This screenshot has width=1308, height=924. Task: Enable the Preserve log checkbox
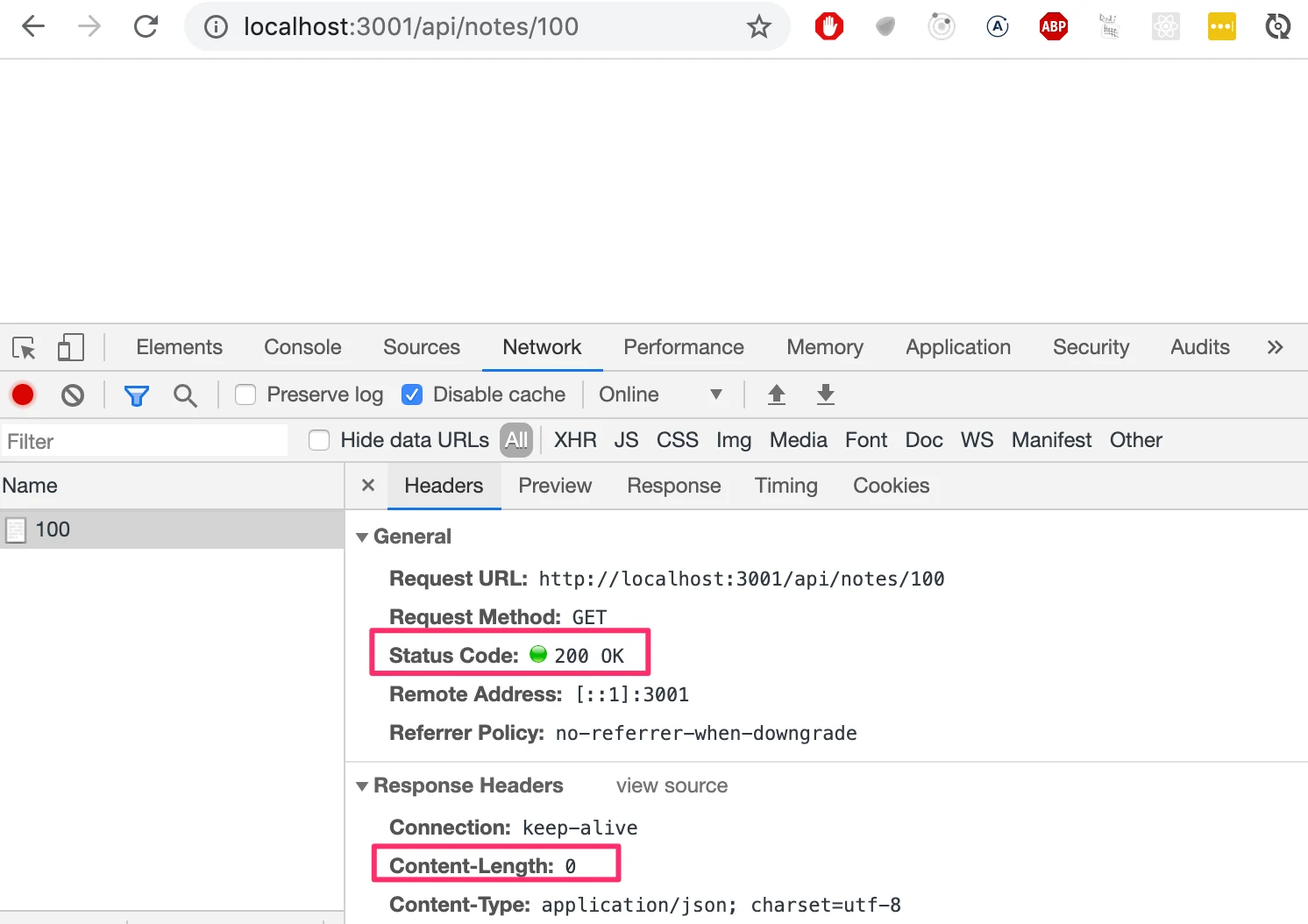pos(245,395)
